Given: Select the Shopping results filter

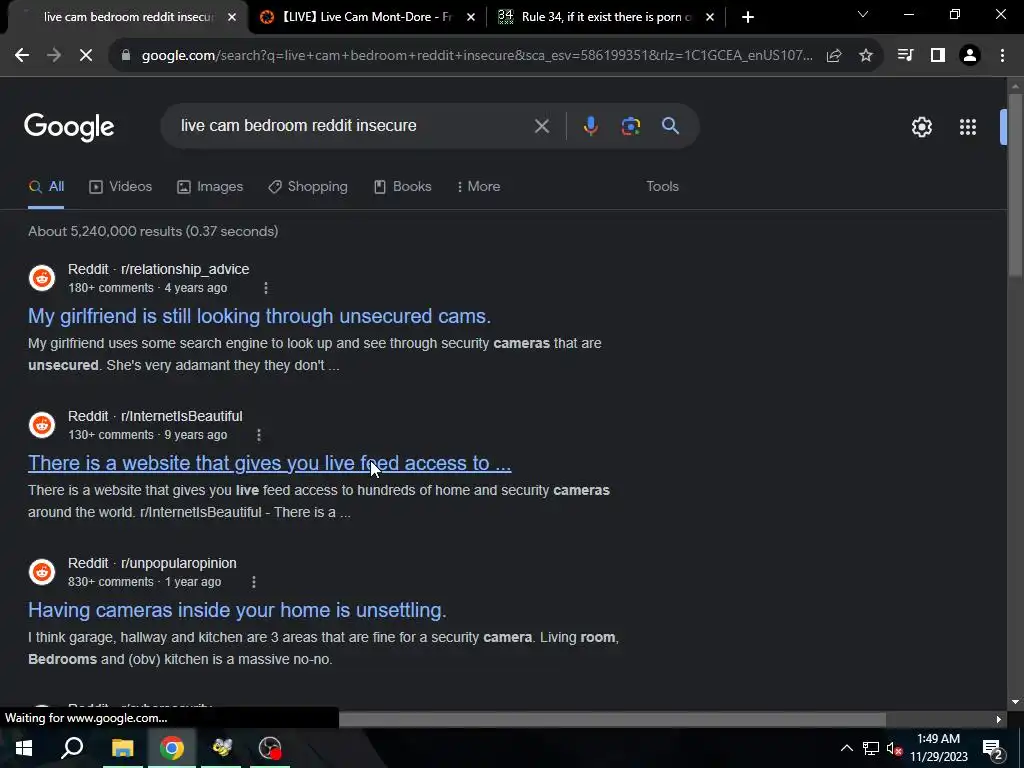Looking at the screenshot, I should [x=308, y=187].
